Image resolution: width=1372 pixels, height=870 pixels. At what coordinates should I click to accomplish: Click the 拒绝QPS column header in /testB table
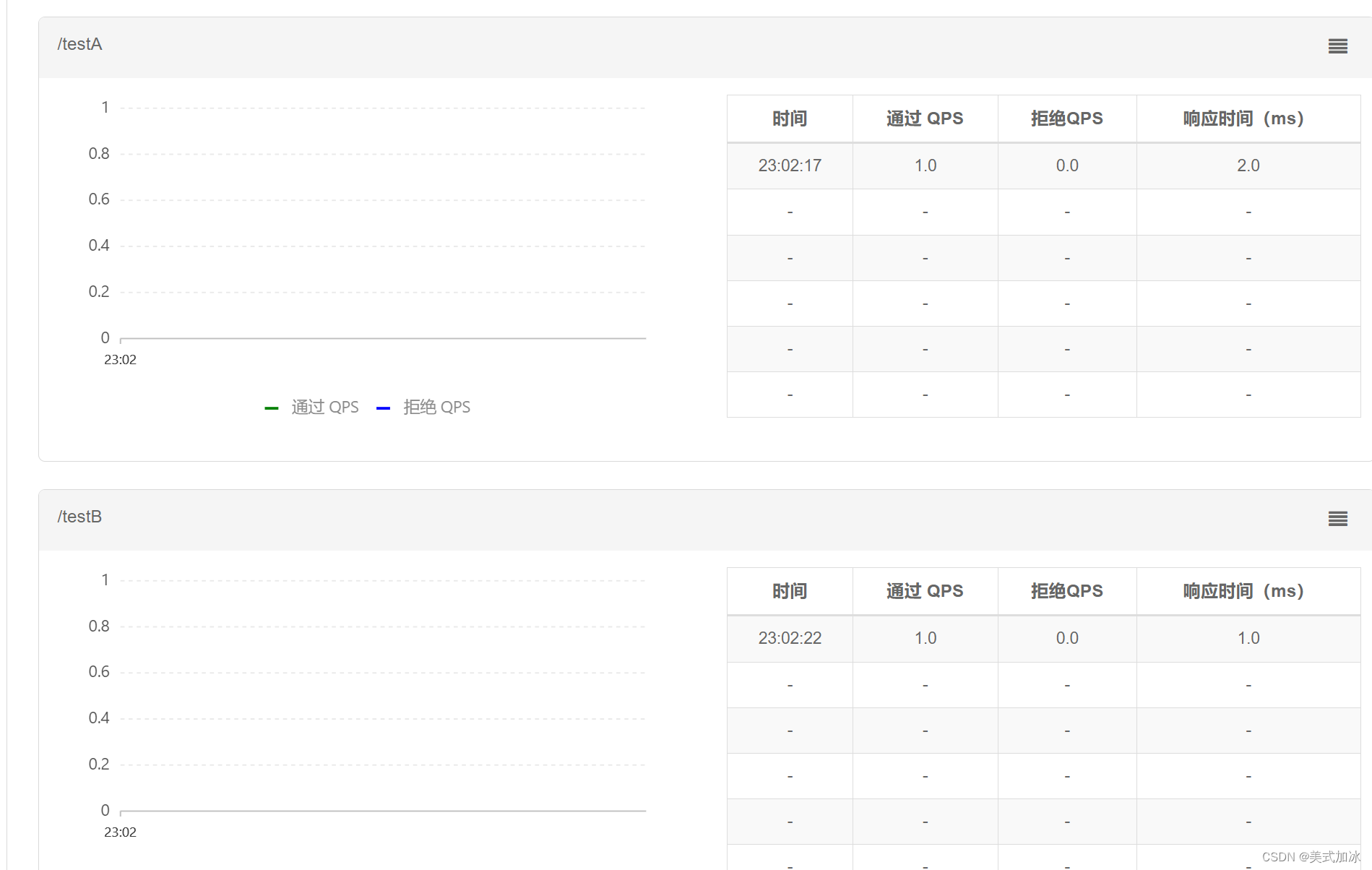[1066, 591]
